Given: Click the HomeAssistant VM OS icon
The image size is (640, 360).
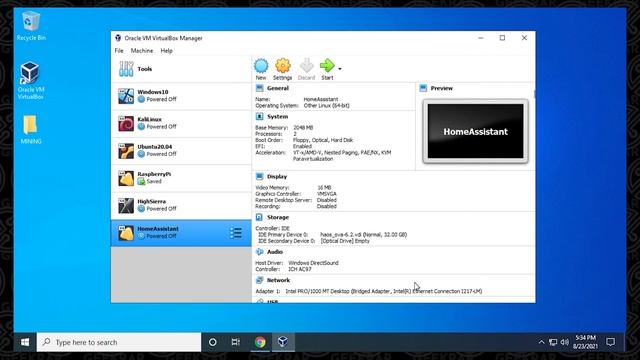Looking at the screenshot, I should tap(126, 233).
